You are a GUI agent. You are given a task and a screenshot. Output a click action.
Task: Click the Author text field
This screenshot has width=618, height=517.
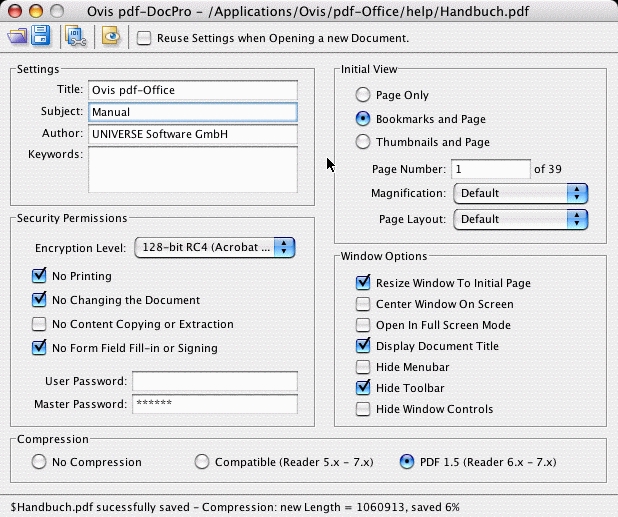click(192, 133)
